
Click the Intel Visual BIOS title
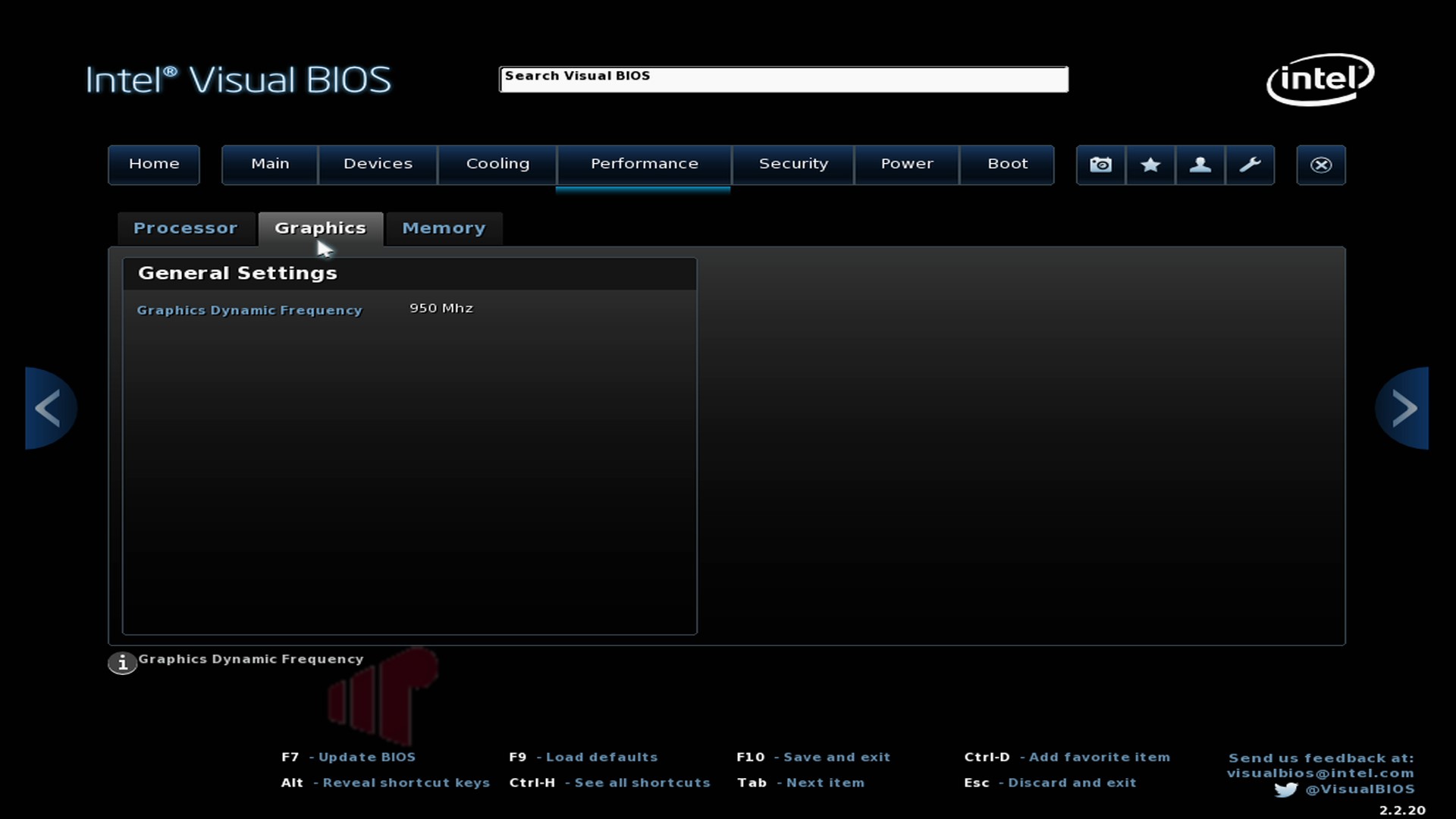click(x=238, y=80)
